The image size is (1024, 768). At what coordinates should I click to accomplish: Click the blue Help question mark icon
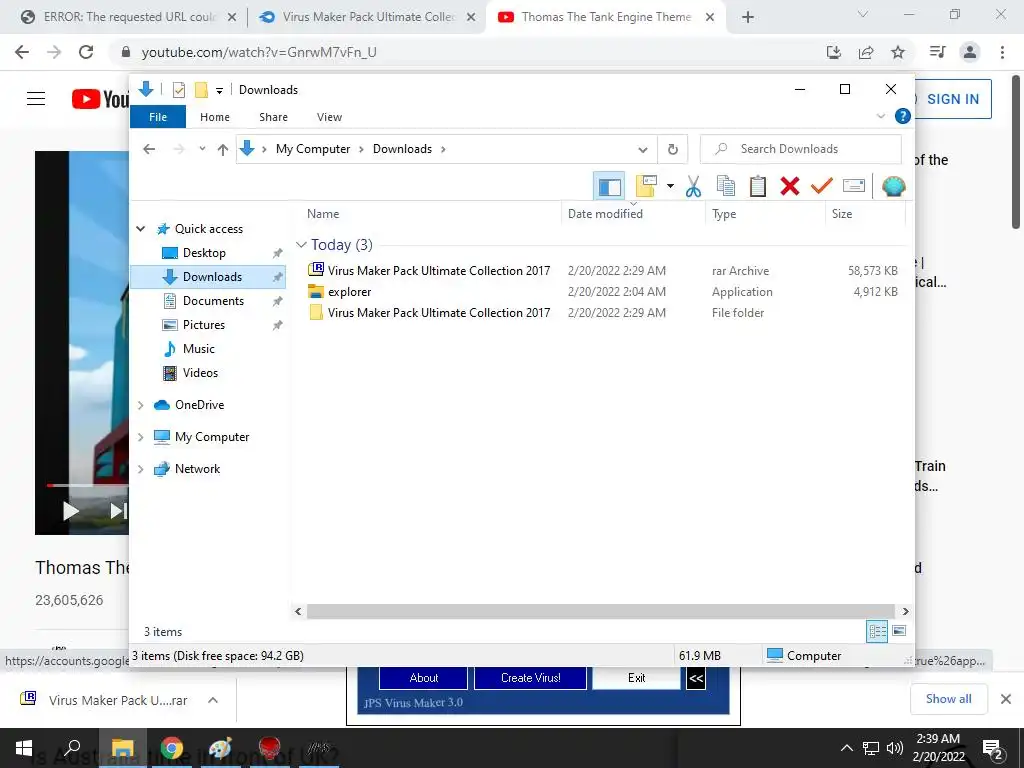coord(903,116)
